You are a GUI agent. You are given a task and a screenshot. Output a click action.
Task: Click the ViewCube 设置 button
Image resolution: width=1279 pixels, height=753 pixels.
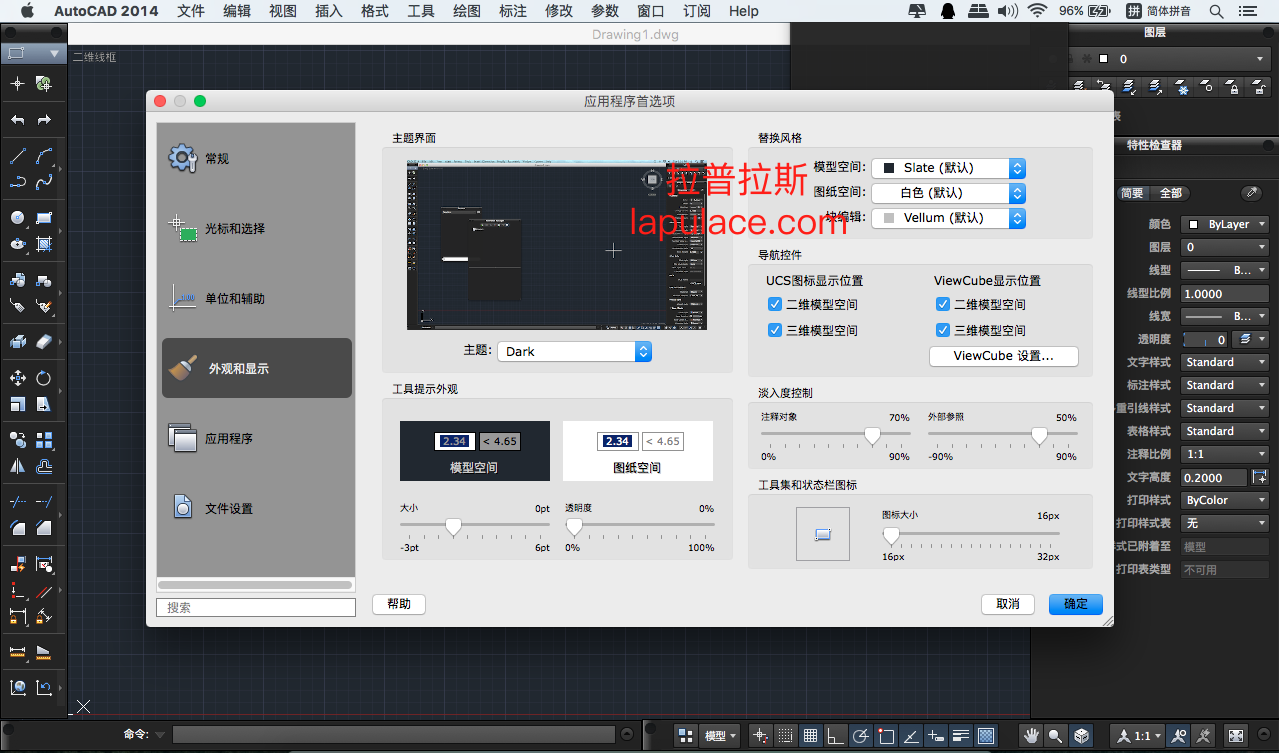click(x=1003, y=356)
